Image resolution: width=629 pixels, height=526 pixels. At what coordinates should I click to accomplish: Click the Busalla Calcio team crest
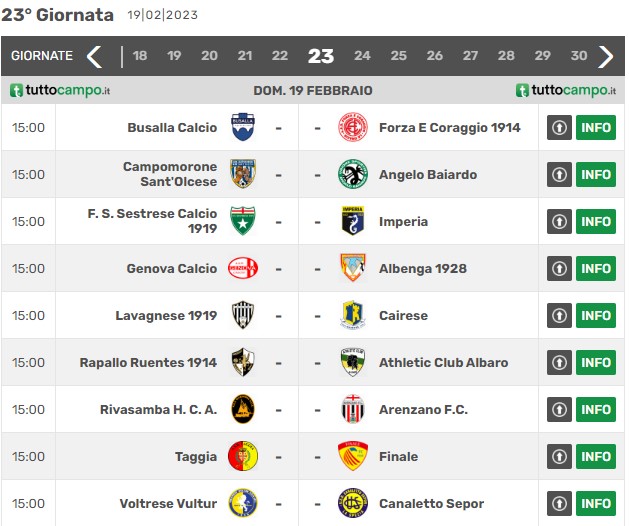point(243,127)
